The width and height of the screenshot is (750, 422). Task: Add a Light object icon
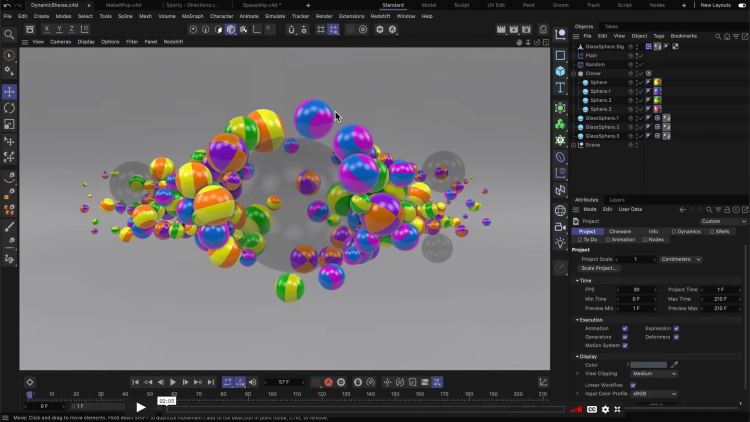point(560,243)
